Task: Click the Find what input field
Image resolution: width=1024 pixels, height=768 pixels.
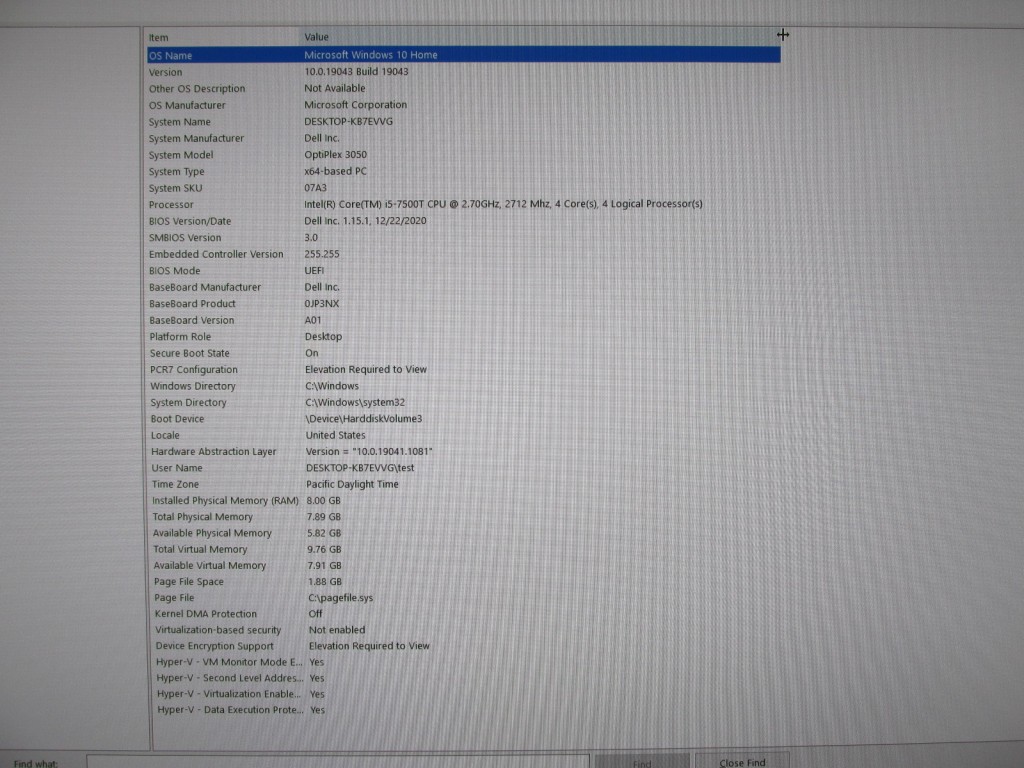Action: click(x=338, y=761)
